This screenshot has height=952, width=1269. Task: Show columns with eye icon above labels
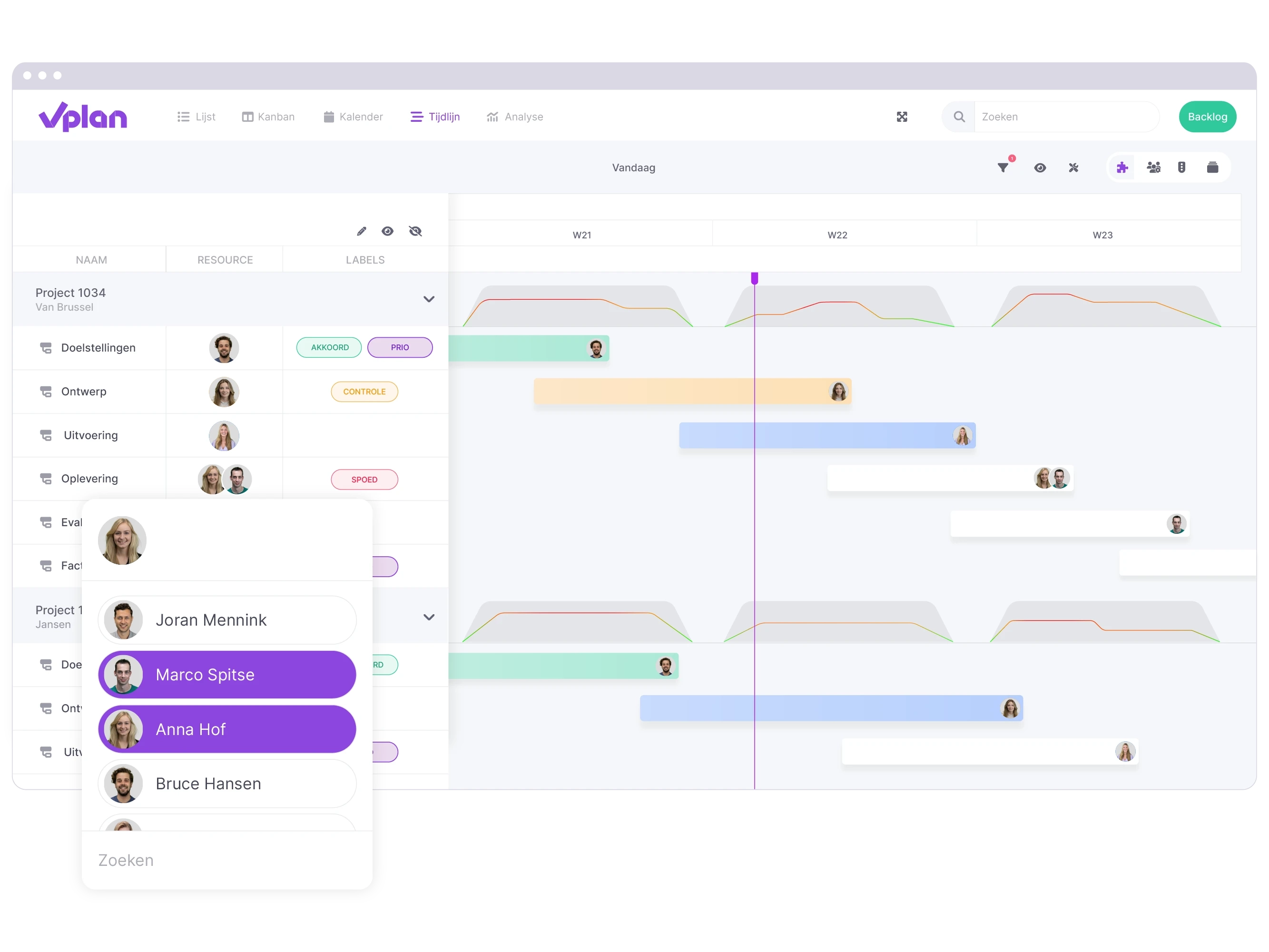pos(388,231)
